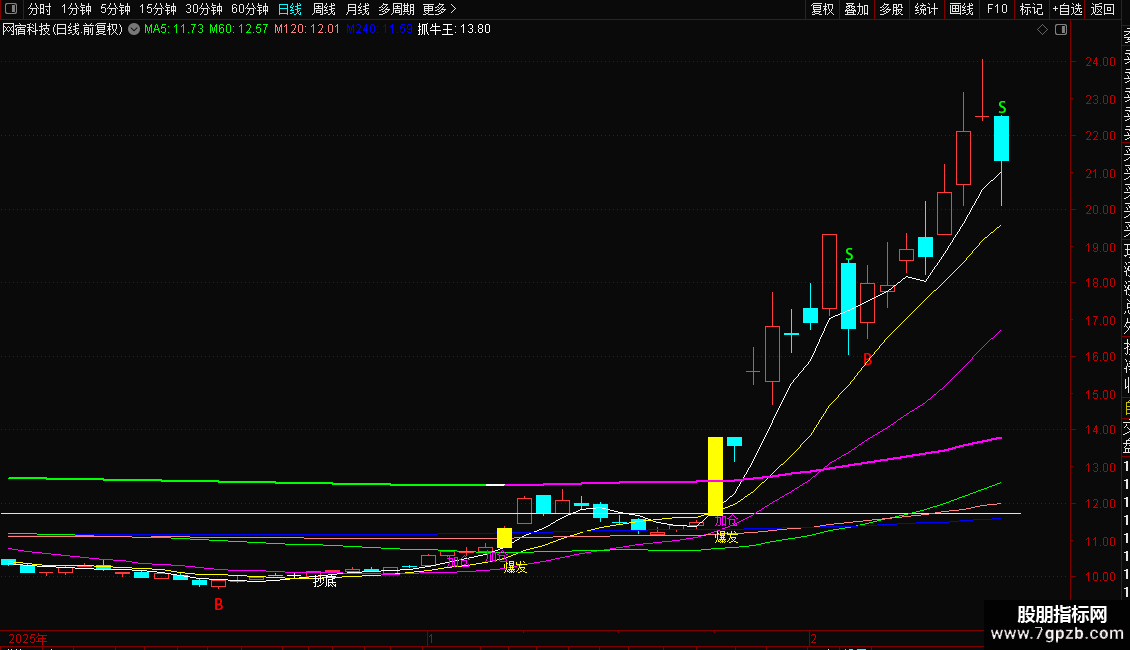Click the M60: 12.57 indicator value
1130x650 pixels.
point(239,30)
